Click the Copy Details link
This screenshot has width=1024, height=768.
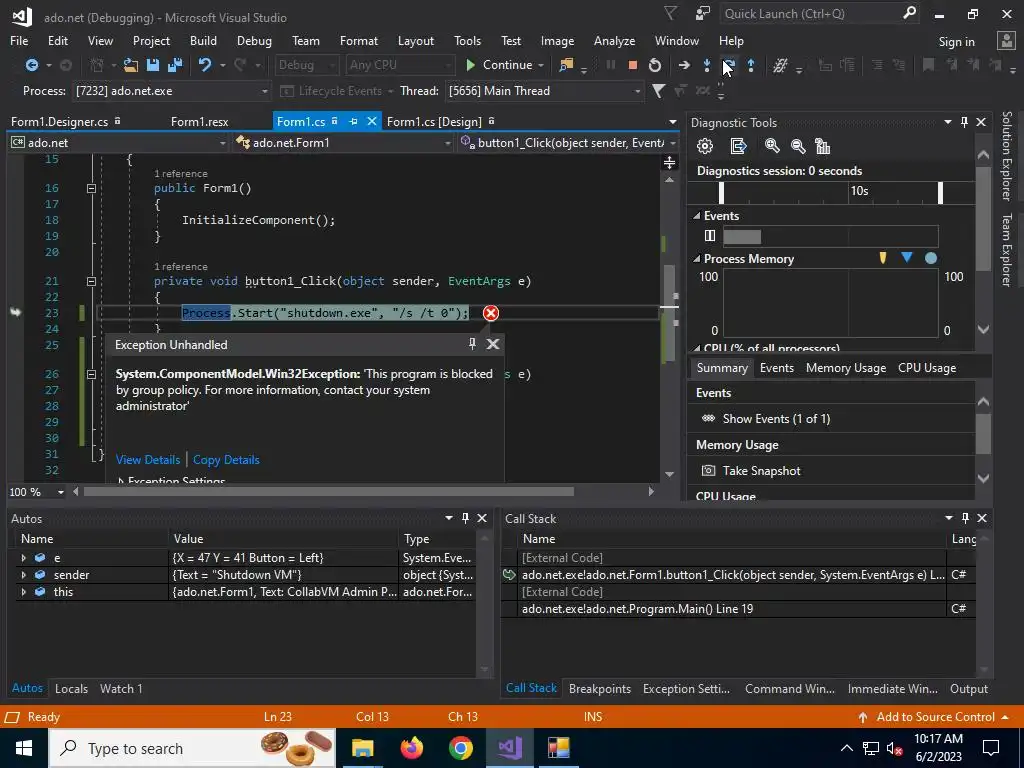tap(226, 460)
